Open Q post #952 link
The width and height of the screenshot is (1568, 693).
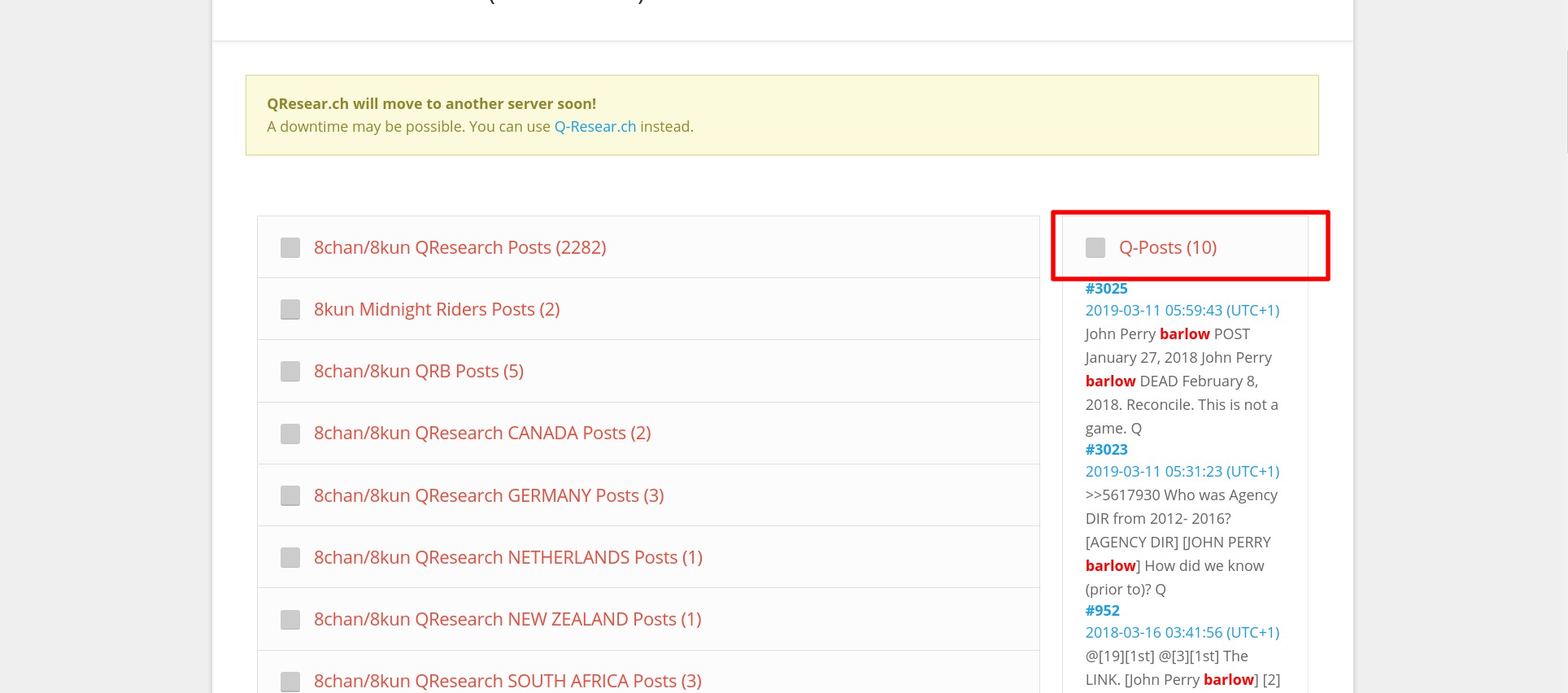click(1103, 611)
